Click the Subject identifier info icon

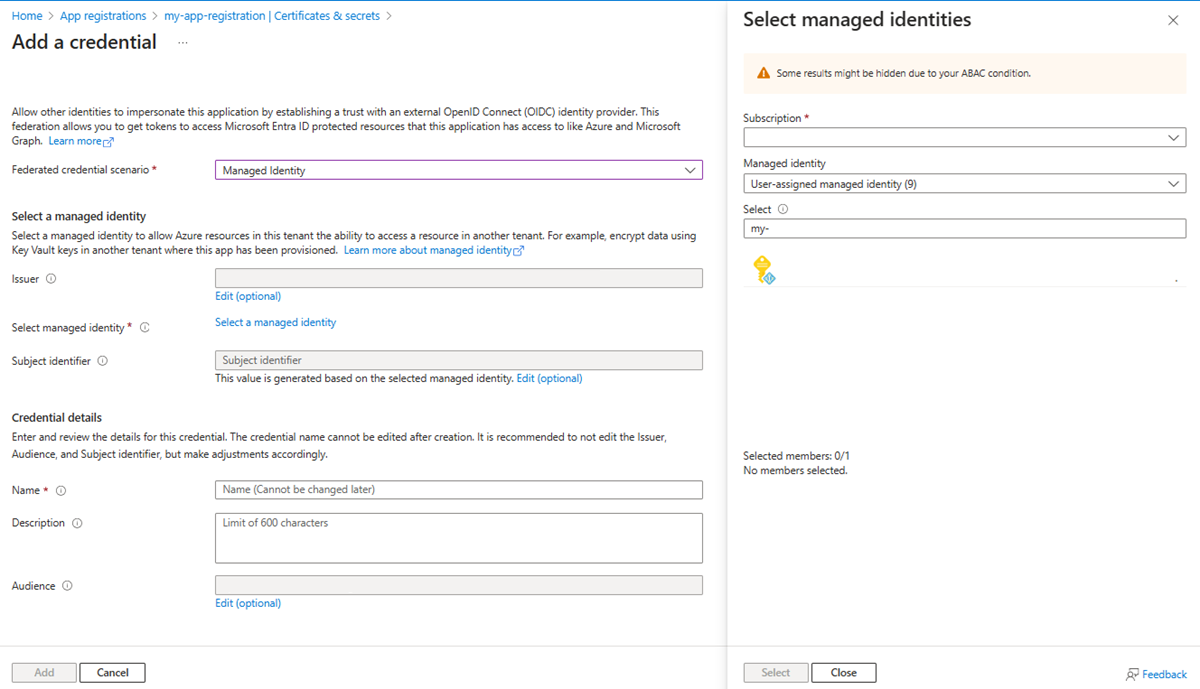(102, 361)
